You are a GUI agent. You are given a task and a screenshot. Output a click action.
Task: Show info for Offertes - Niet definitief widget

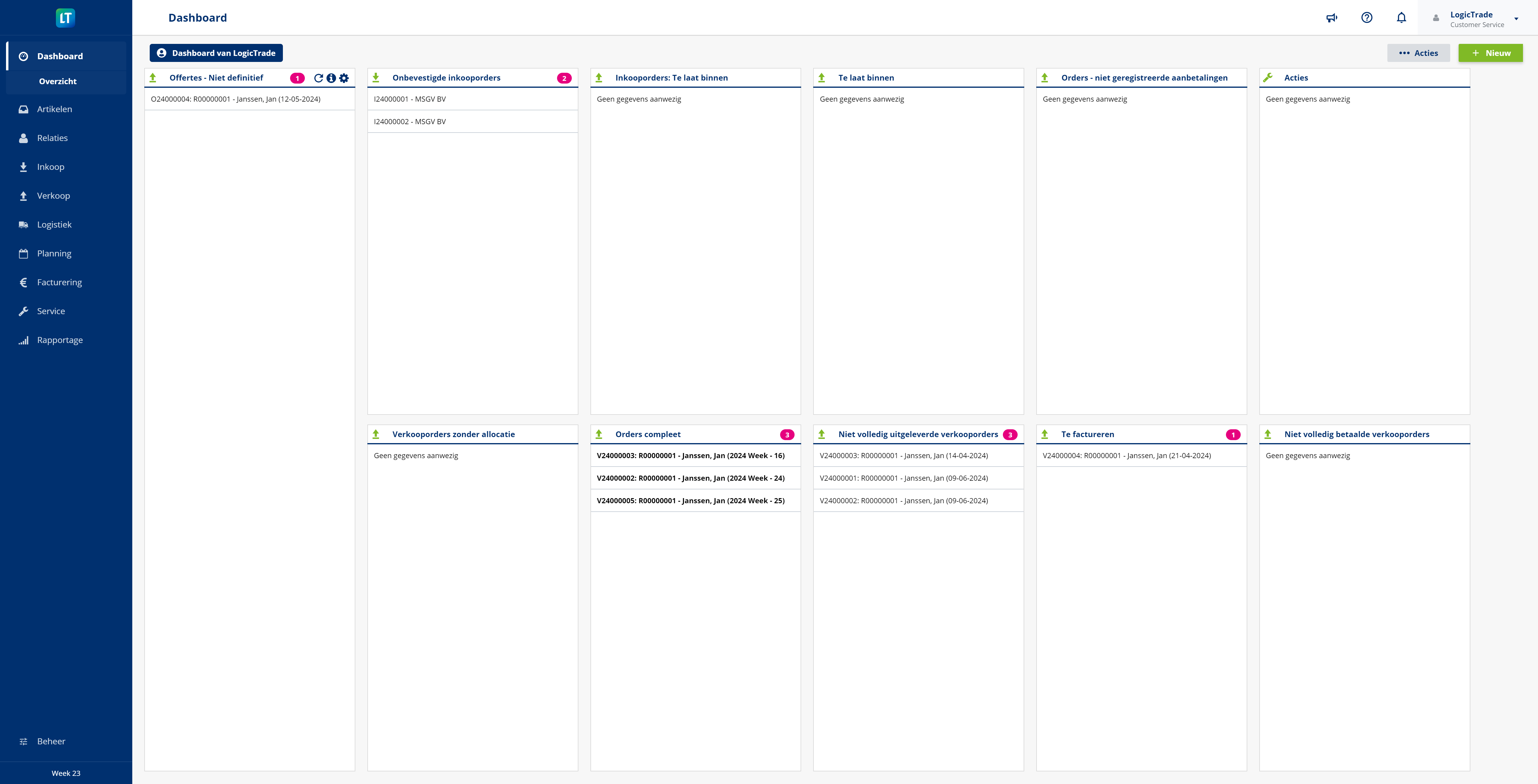tap(331, 78)
